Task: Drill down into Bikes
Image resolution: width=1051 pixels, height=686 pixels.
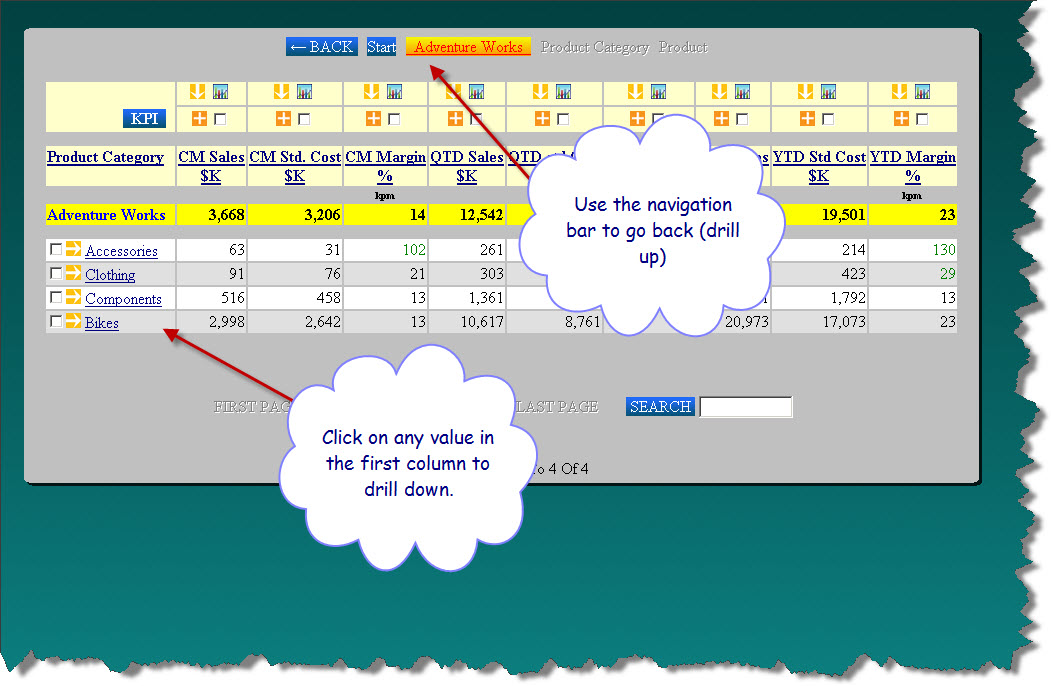Action: 102,323
